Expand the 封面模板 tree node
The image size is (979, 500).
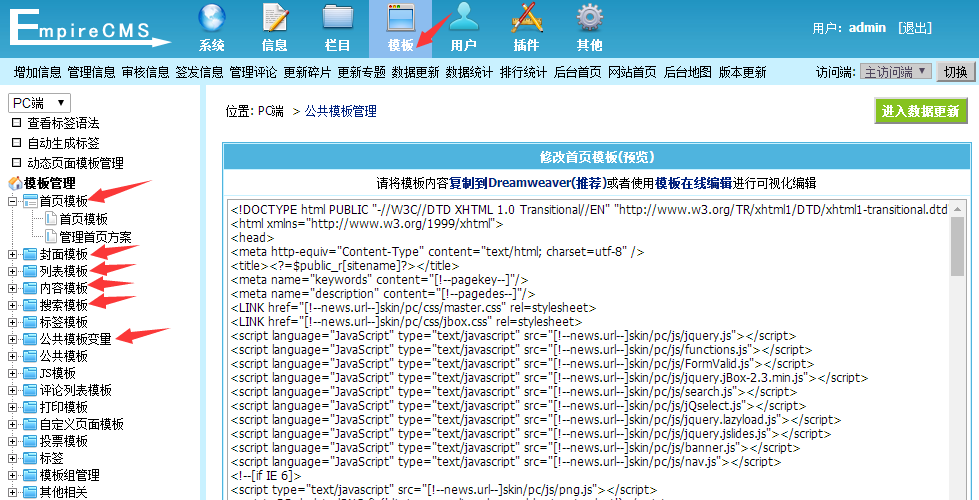tap(12, 254)
